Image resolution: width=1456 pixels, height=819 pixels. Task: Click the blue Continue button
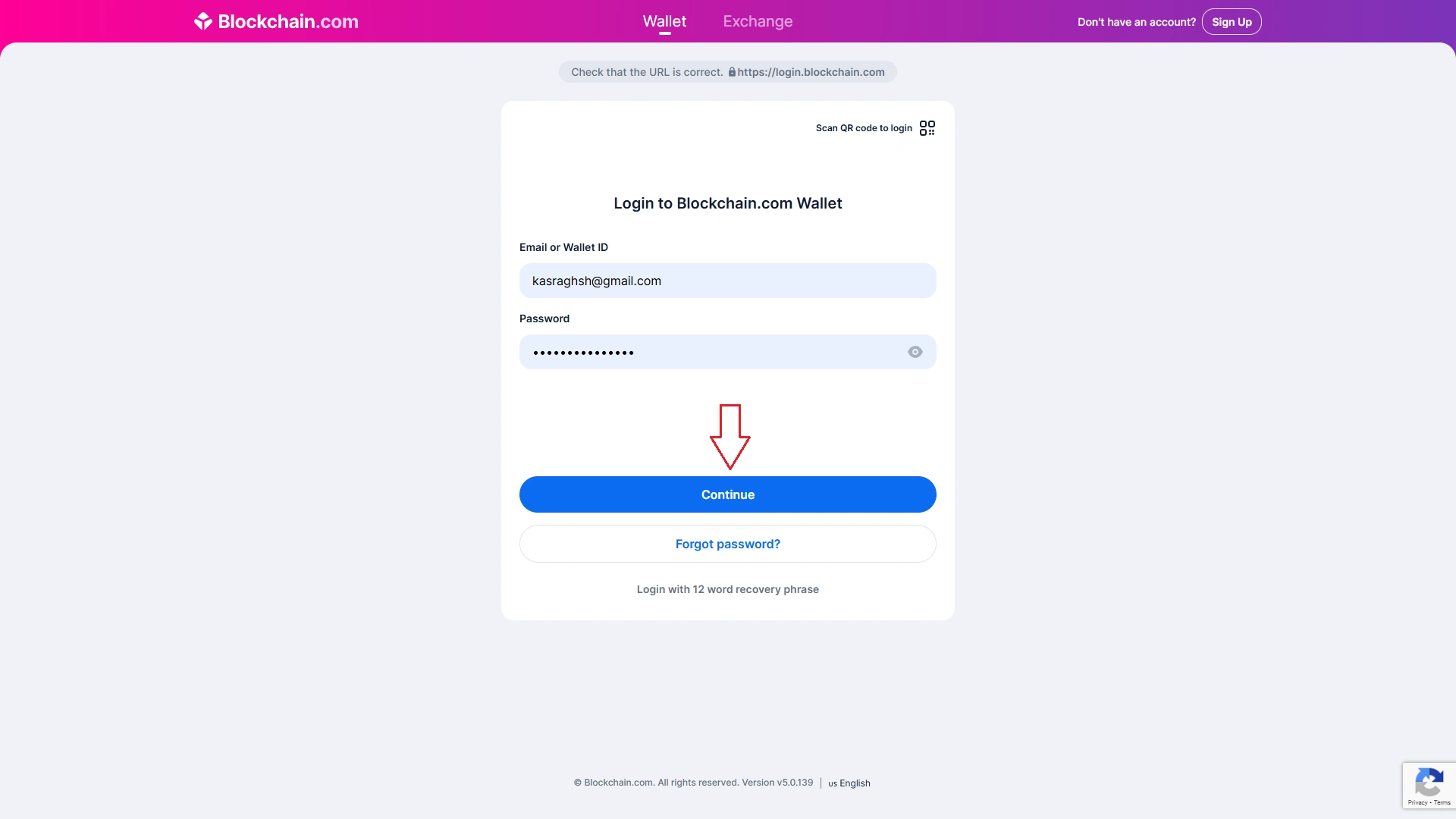click(x=728, y=494)
